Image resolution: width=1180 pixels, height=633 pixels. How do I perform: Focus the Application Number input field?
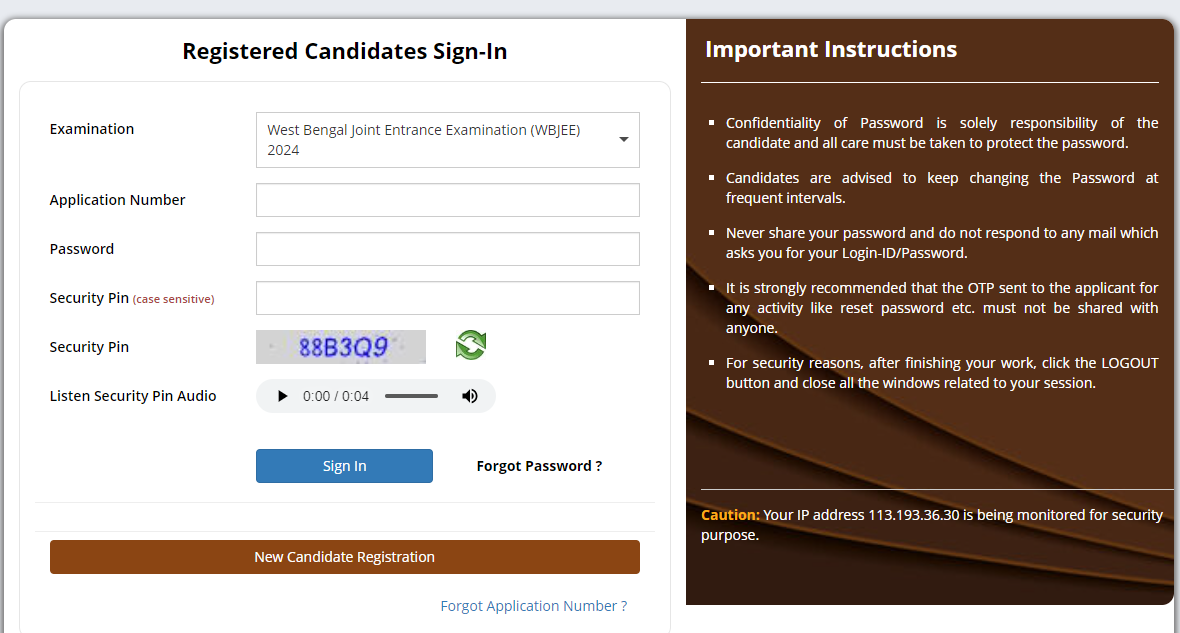tap(447, 200)
